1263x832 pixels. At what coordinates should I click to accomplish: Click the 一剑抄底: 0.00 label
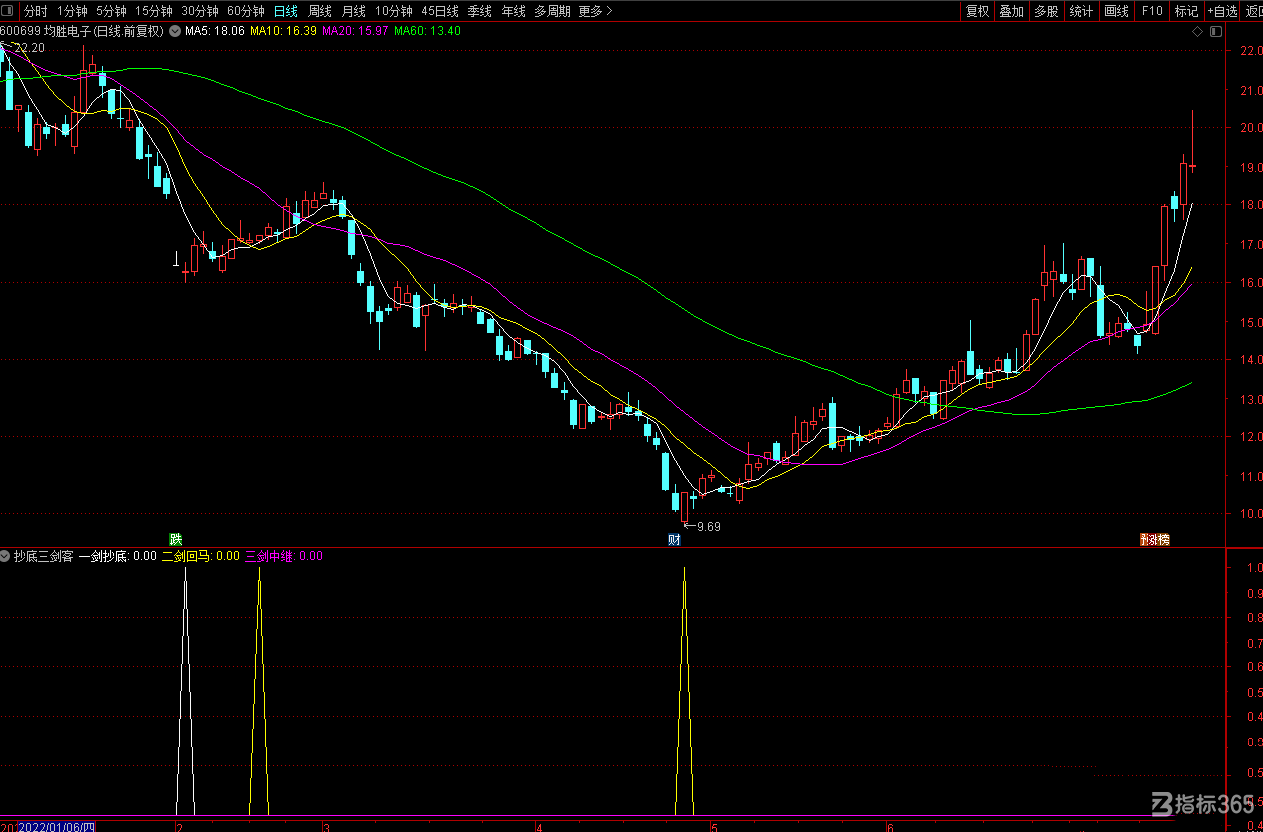118,556
